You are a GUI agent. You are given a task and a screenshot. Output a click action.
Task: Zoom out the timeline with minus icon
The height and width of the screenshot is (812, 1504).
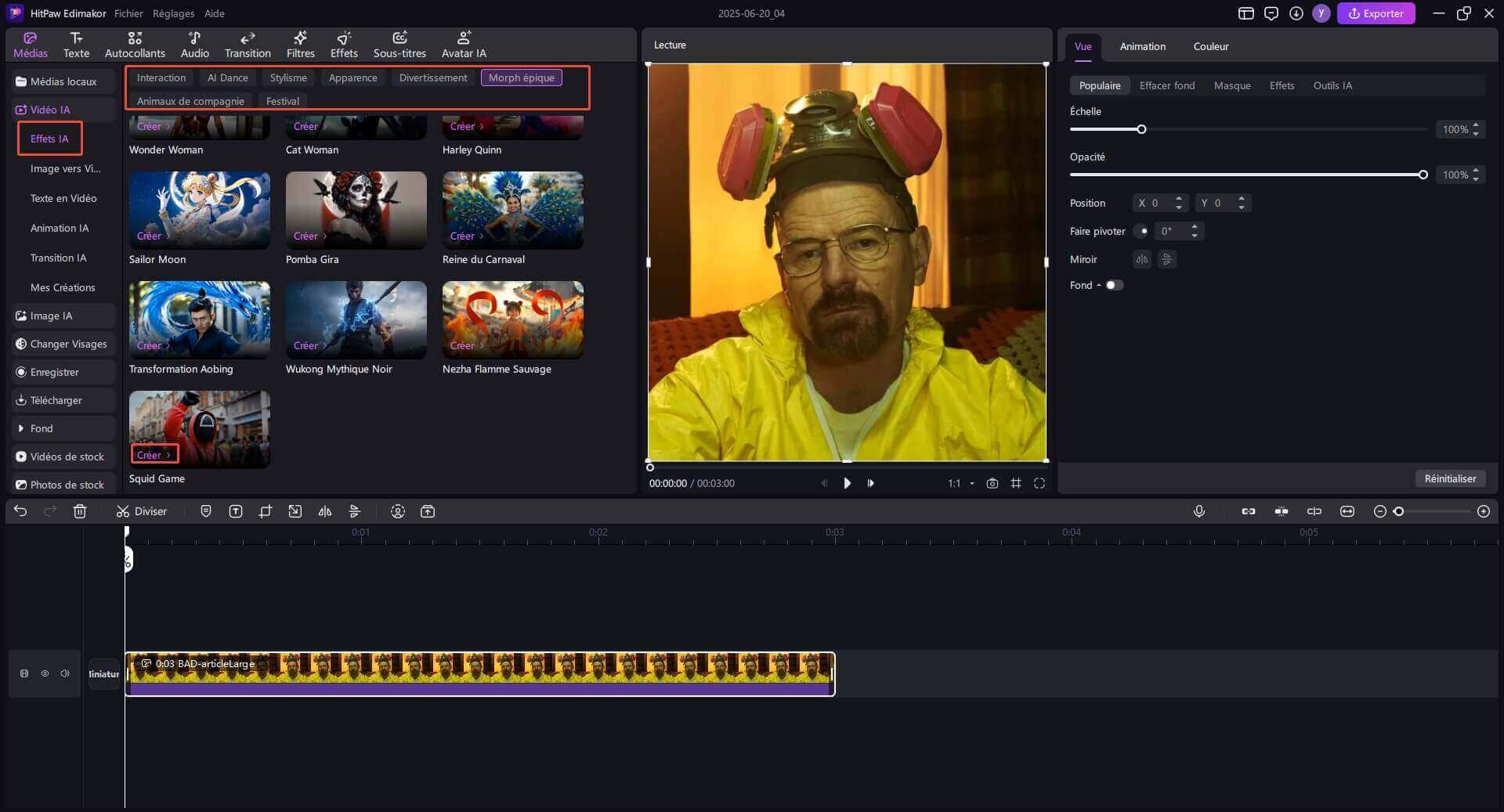pyautogui.click(x=1380, y=511)
